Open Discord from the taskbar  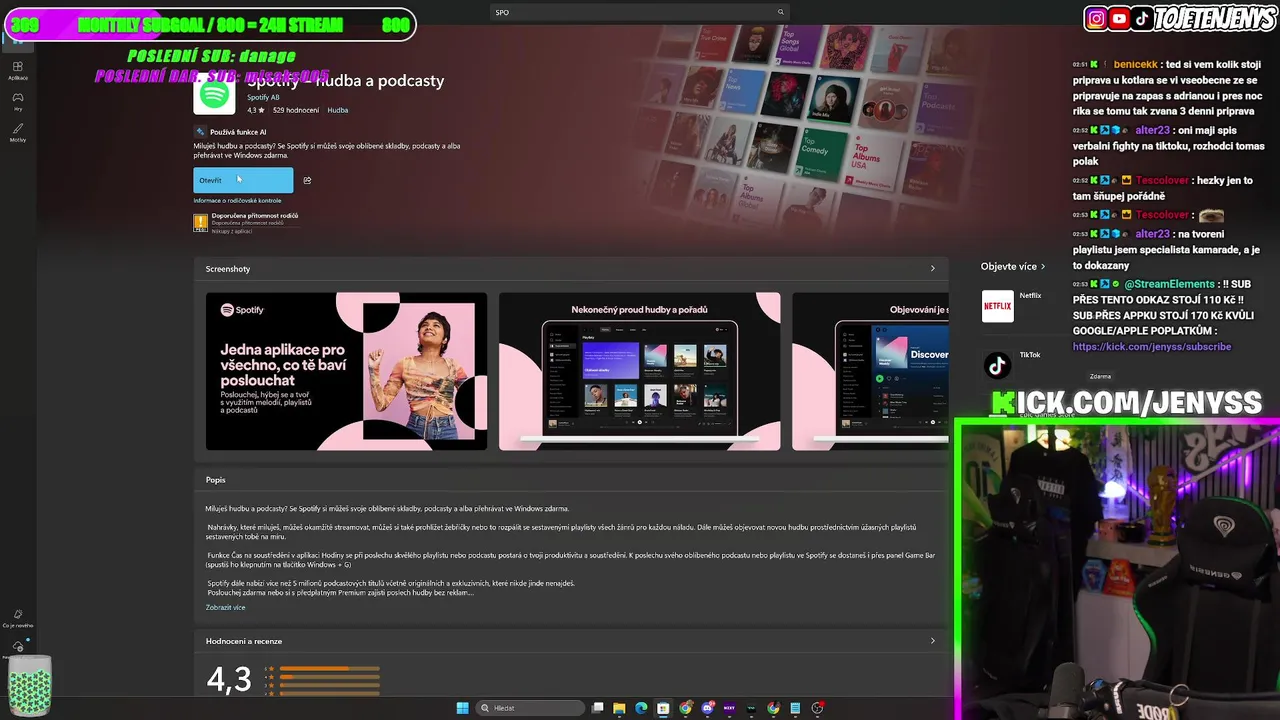707,708
